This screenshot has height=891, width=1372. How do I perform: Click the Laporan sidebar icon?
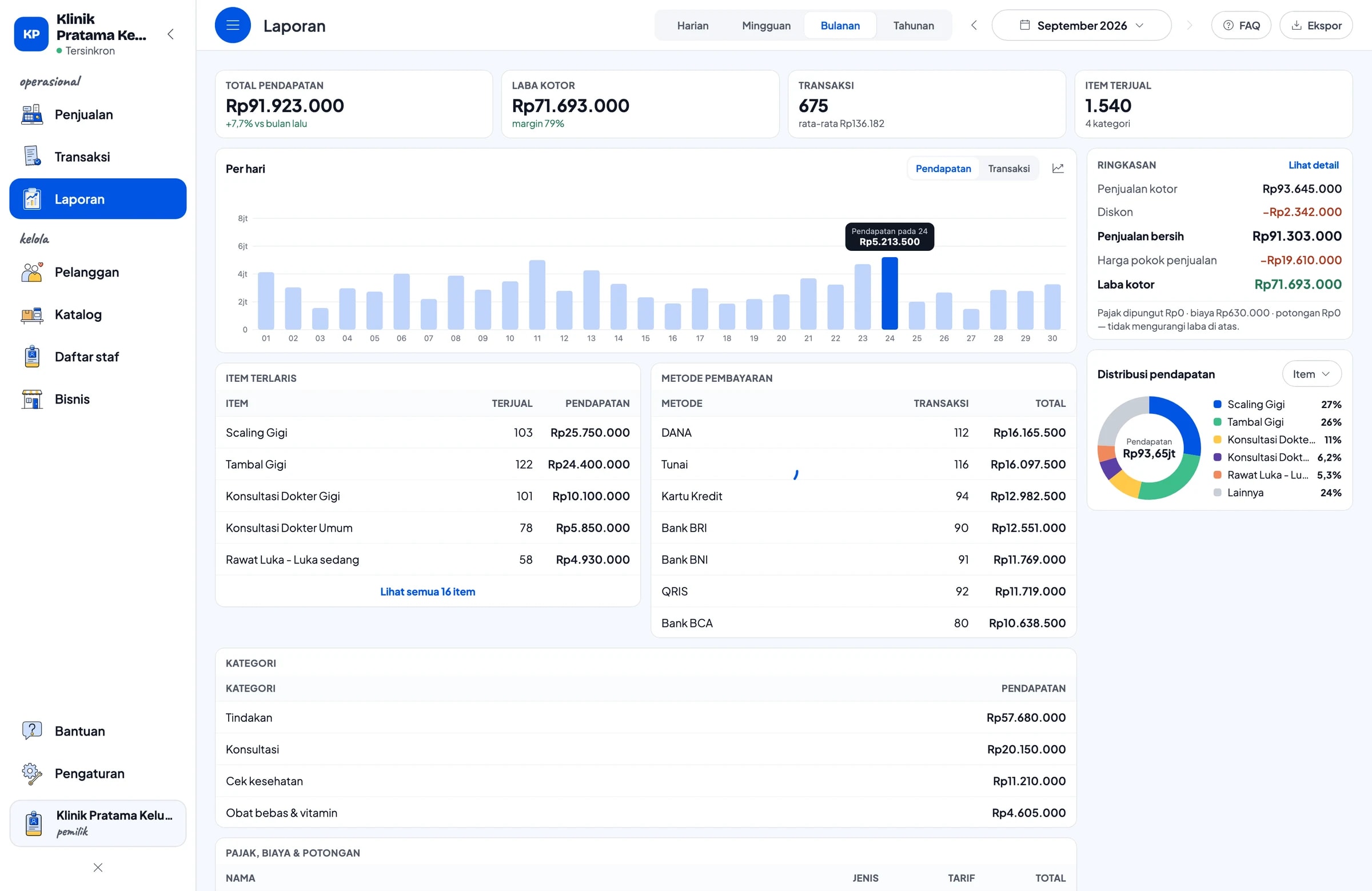point(31,199)
